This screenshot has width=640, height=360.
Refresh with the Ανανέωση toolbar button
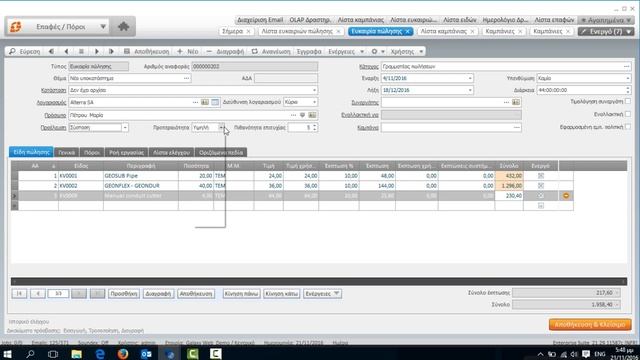point(271,51)
